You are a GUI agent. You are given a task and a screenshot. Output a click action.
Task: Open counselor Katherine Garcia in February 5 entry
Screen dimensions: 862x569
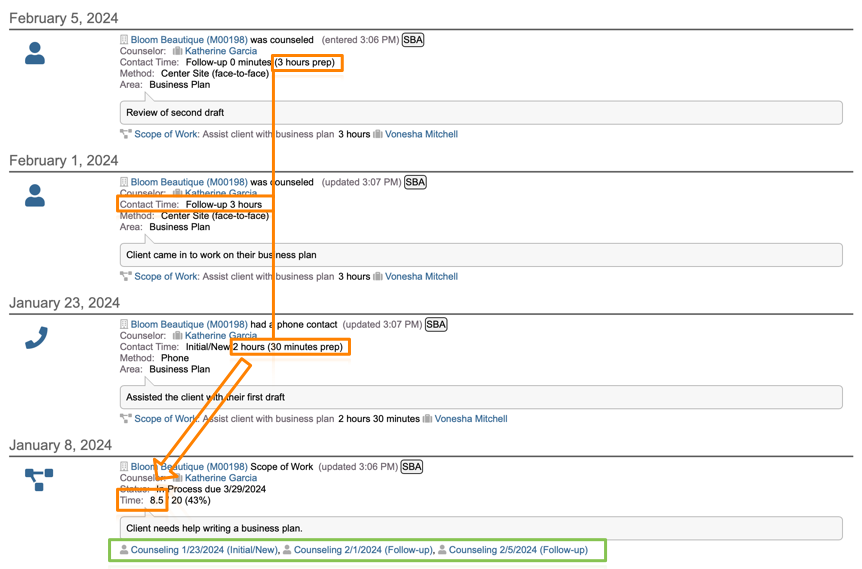pyautogui.click(x=220, y=51)
